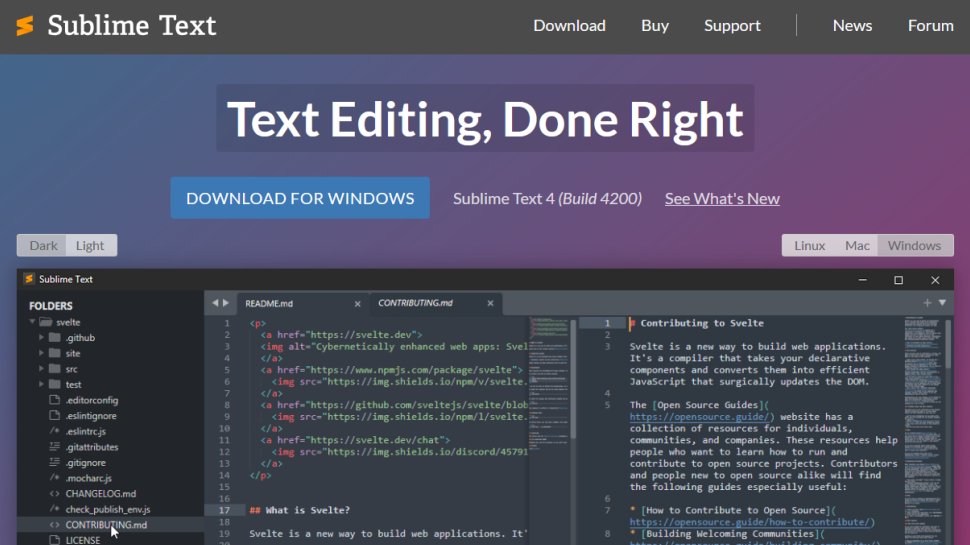Go to previous tab with left arrow
The height and width of the screenshot is (545, 970).
(215, 303)
